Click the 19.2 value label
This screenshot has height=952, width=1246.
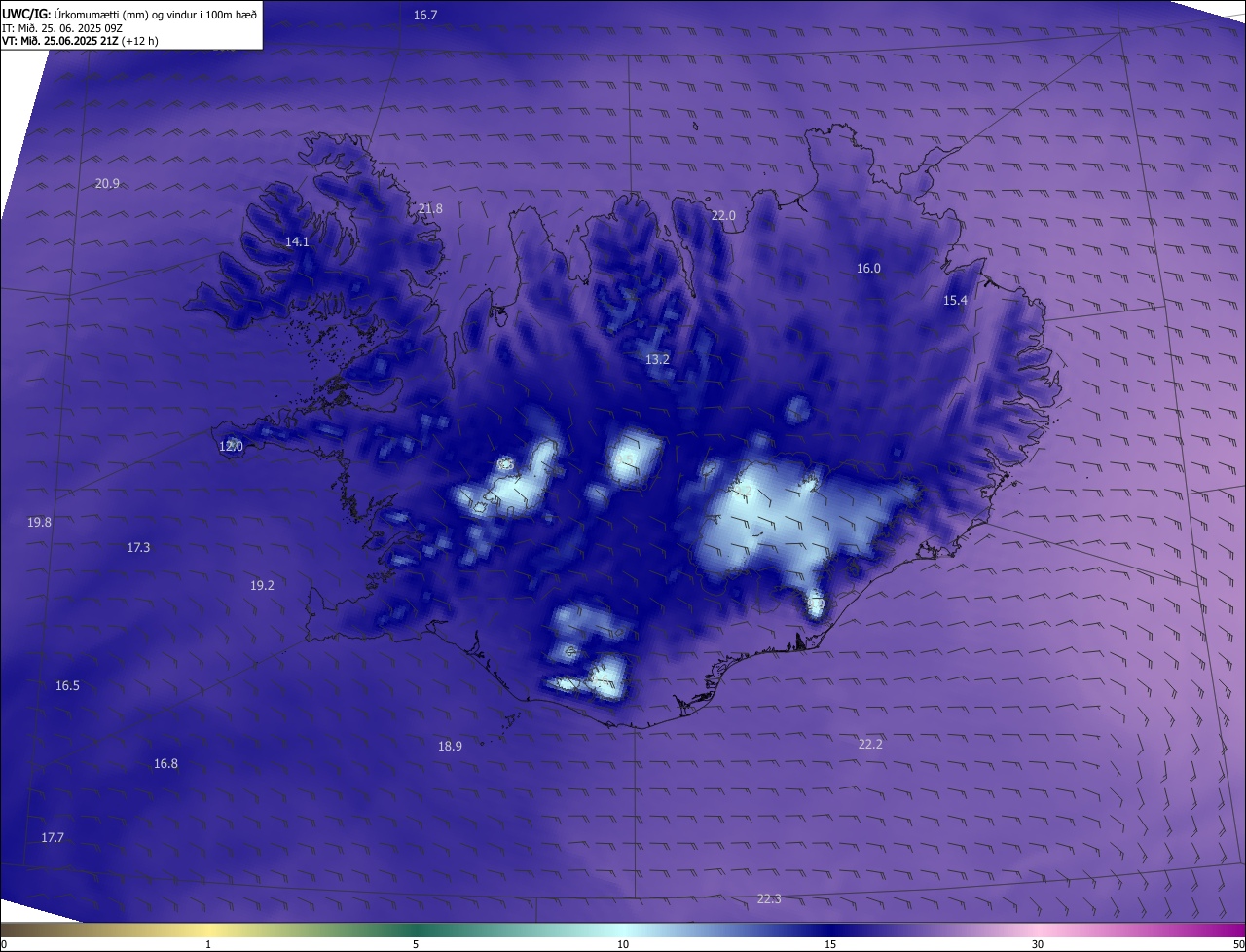point(262,585)
